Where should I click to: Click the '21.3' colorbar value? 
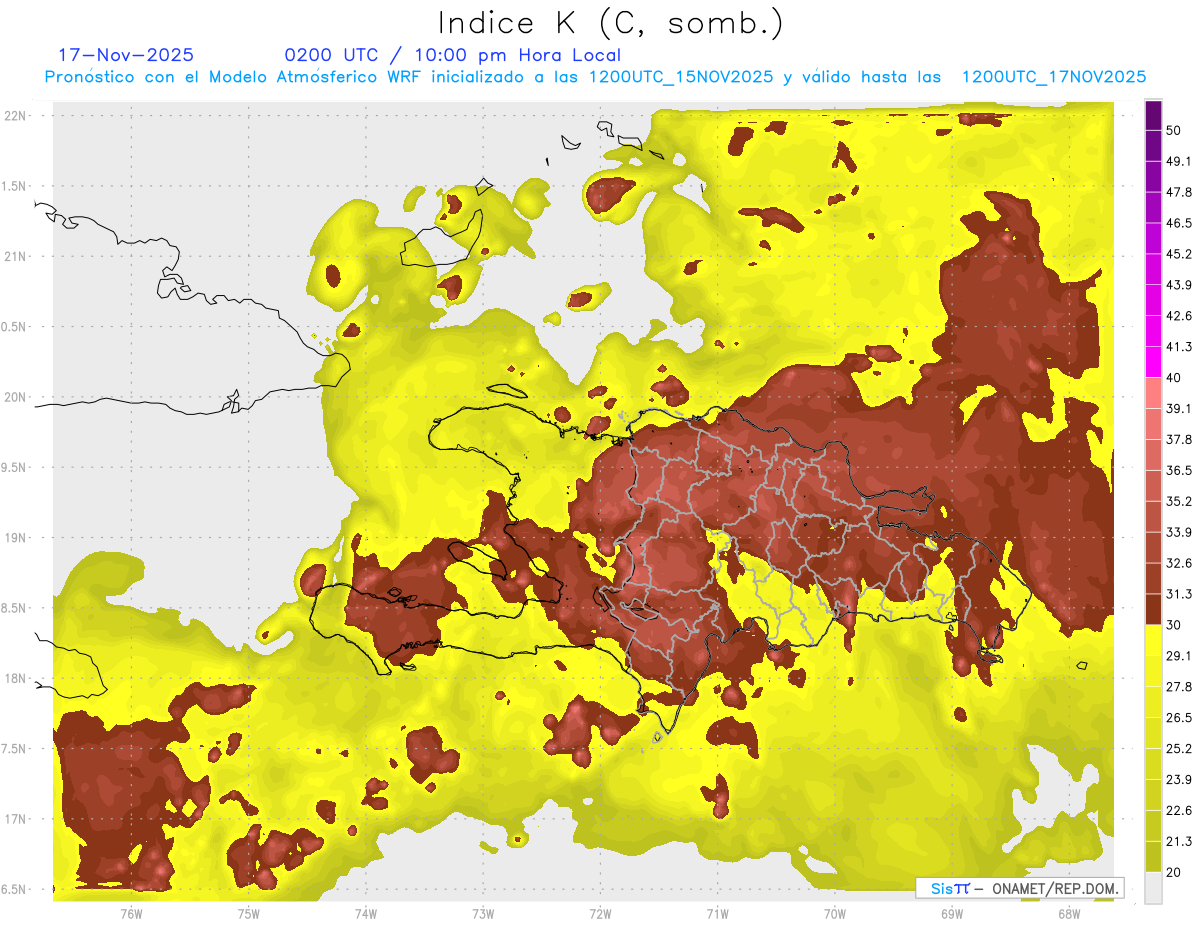coord(1179,841)
